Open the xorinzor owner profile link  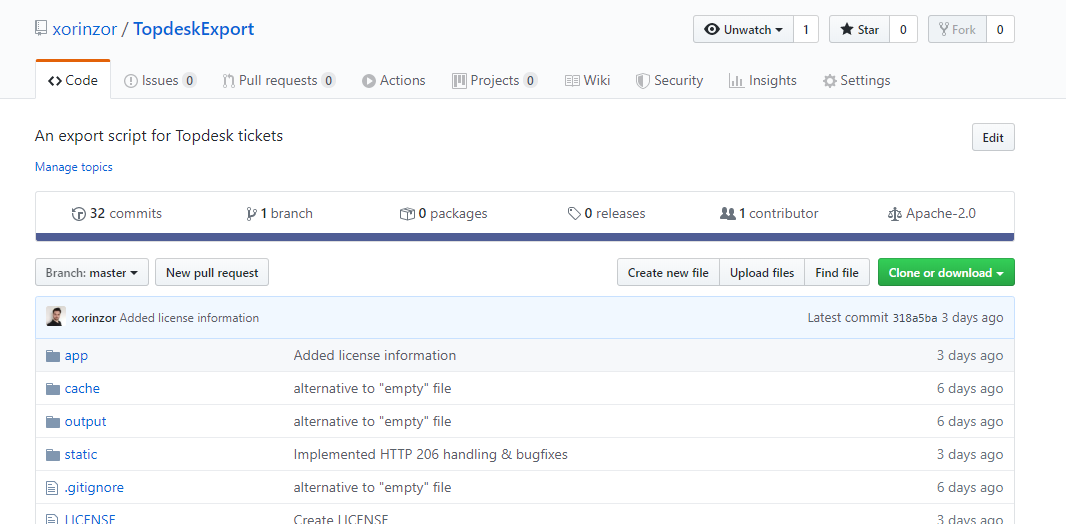click(x=84, y=29)
